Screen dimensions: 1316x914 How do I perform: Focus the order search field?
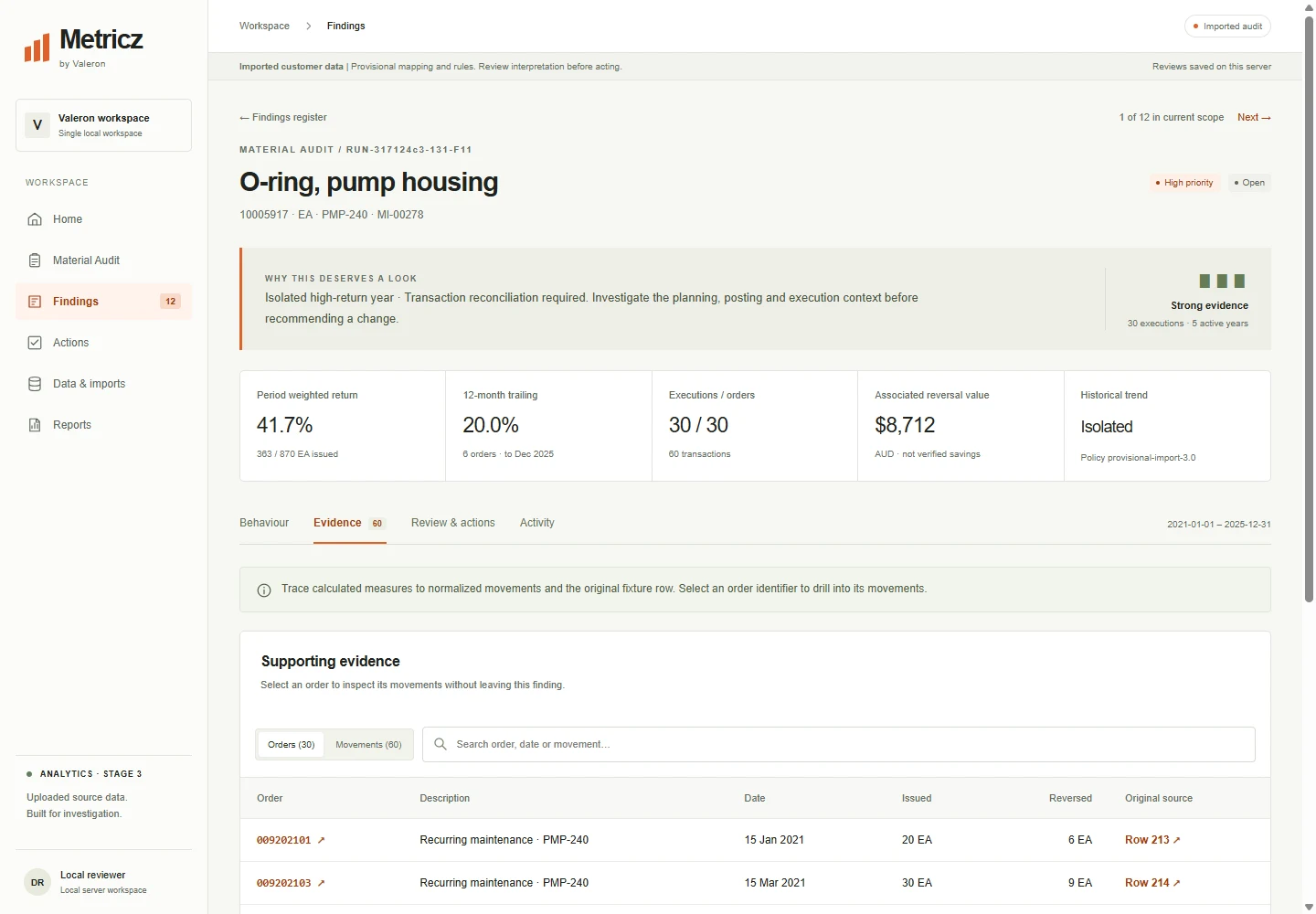pos(839,744)
